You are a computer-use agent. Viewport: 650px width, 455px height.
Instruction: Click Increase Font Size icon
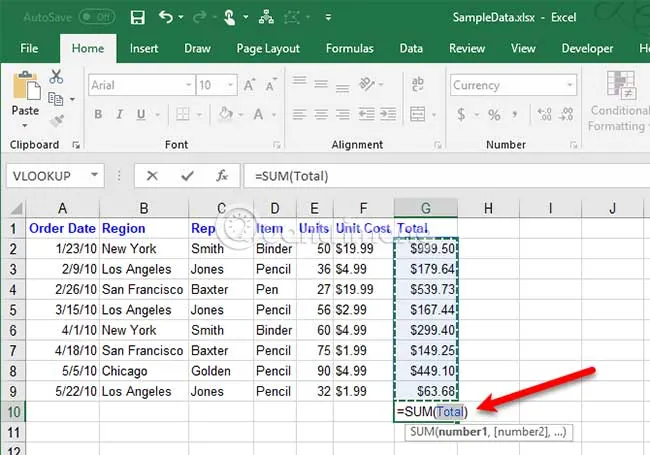click(249, 85)
